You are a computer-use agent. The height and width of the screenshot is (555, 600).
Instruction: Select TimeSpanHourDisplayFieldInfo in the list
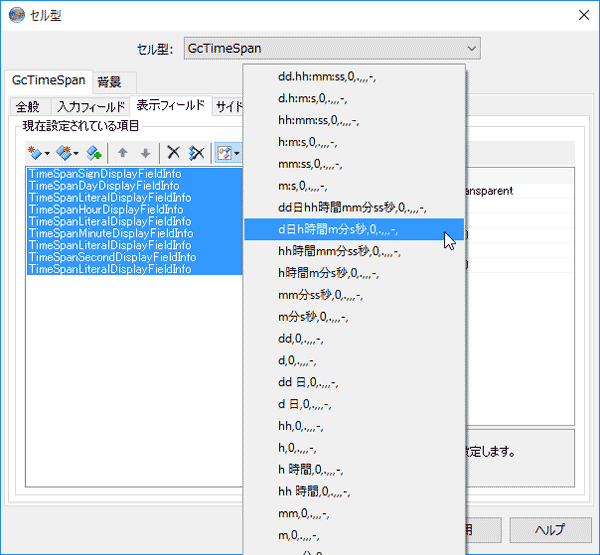[x=134, y=209]
